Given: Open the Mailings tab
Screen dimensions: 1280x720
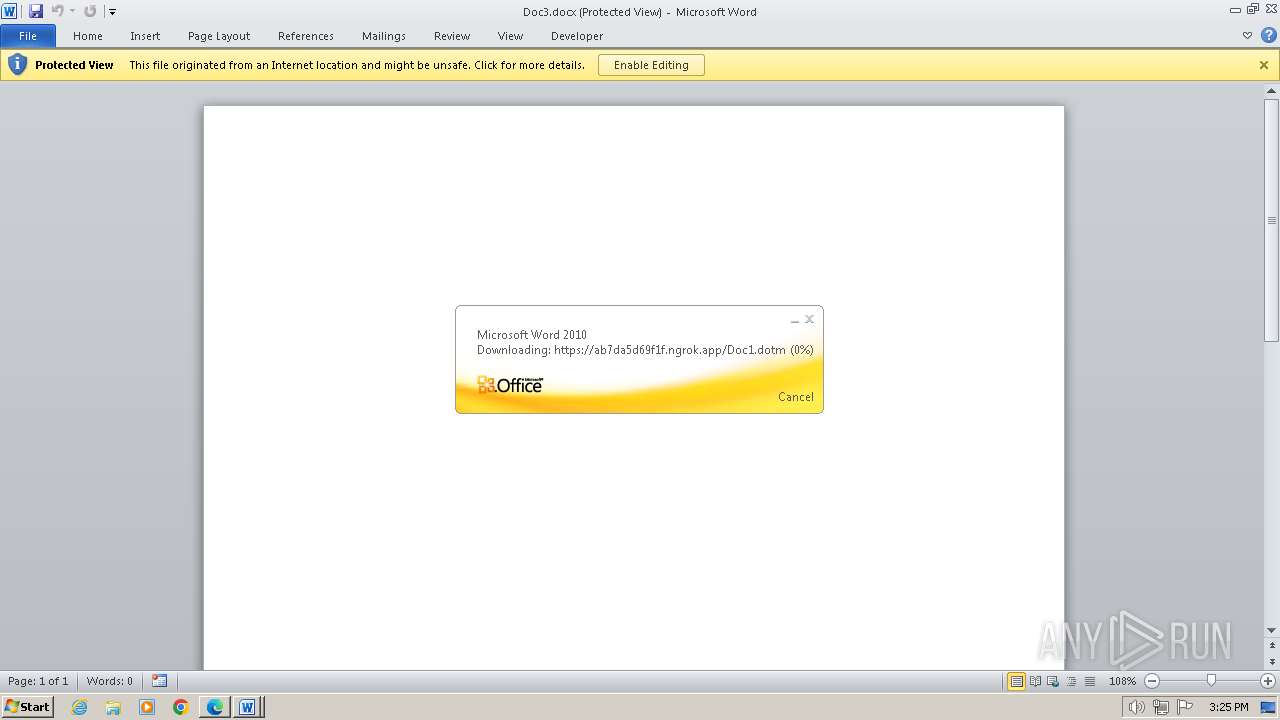Looking at the screenshot, I should pos(384,36).
